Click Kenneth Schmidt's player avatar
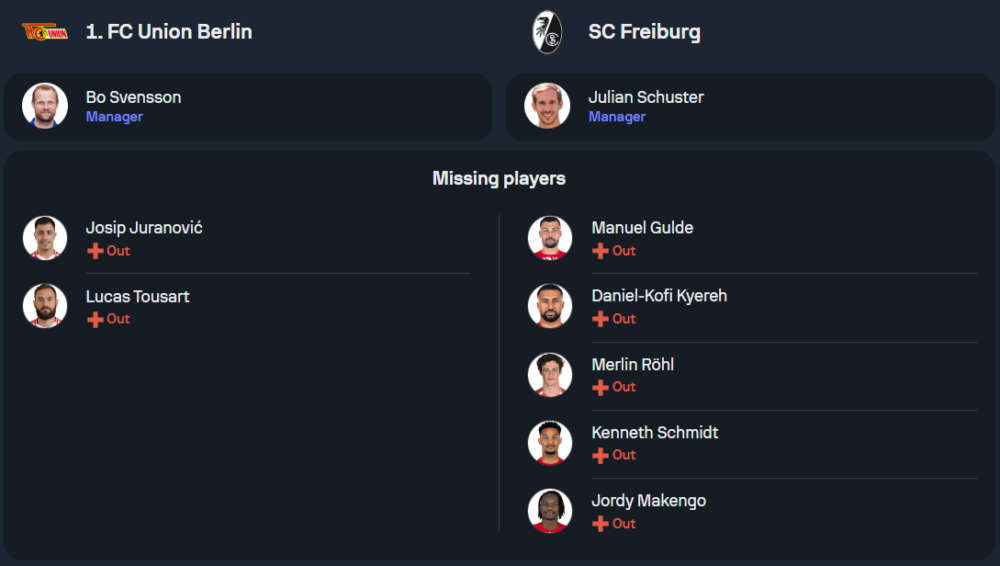Screen dimensions: 1000x566 (550, 442)
